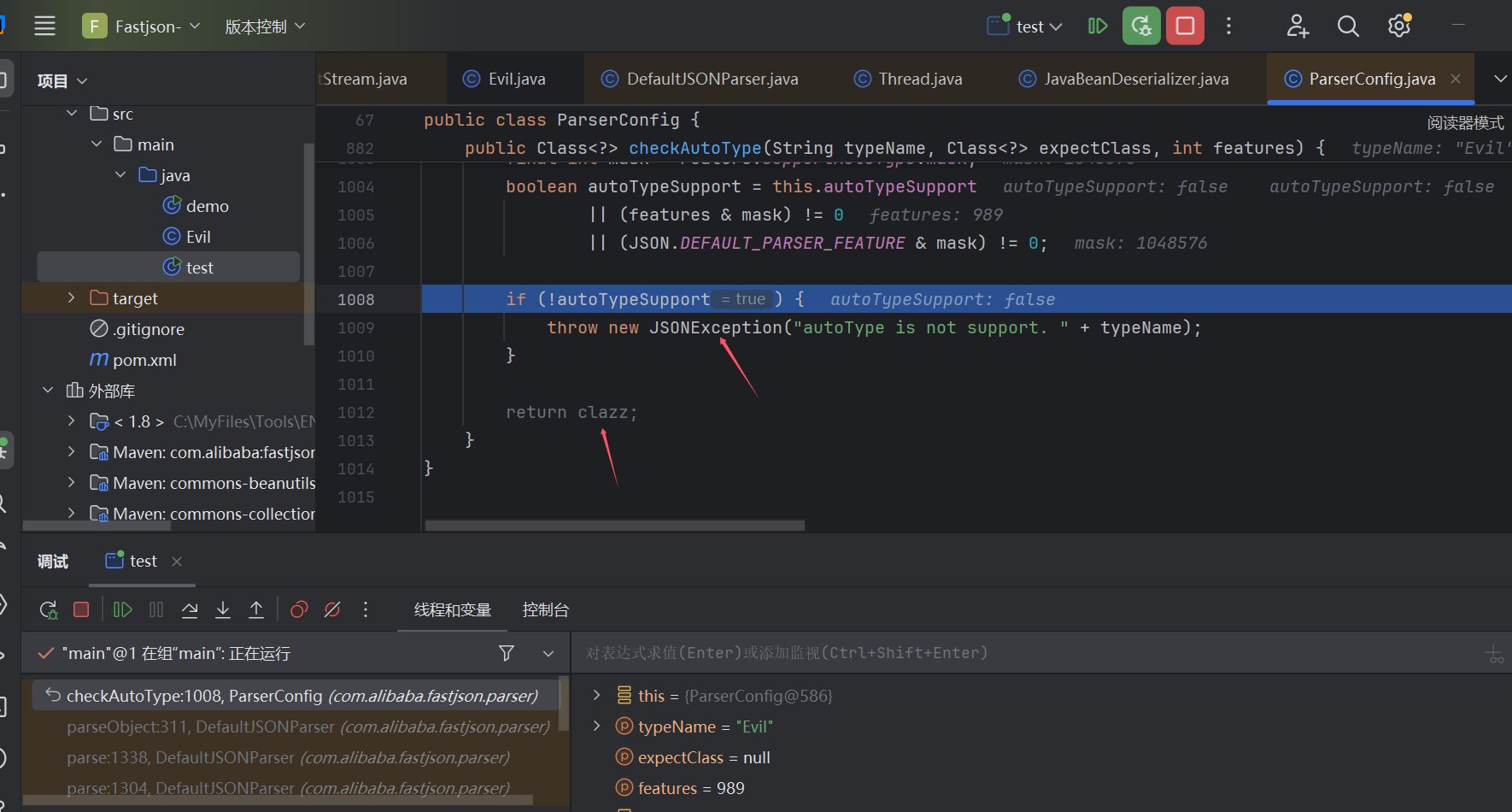Click the 'main'@1 running thread entry
The image size is (1512, 812).
176,653
